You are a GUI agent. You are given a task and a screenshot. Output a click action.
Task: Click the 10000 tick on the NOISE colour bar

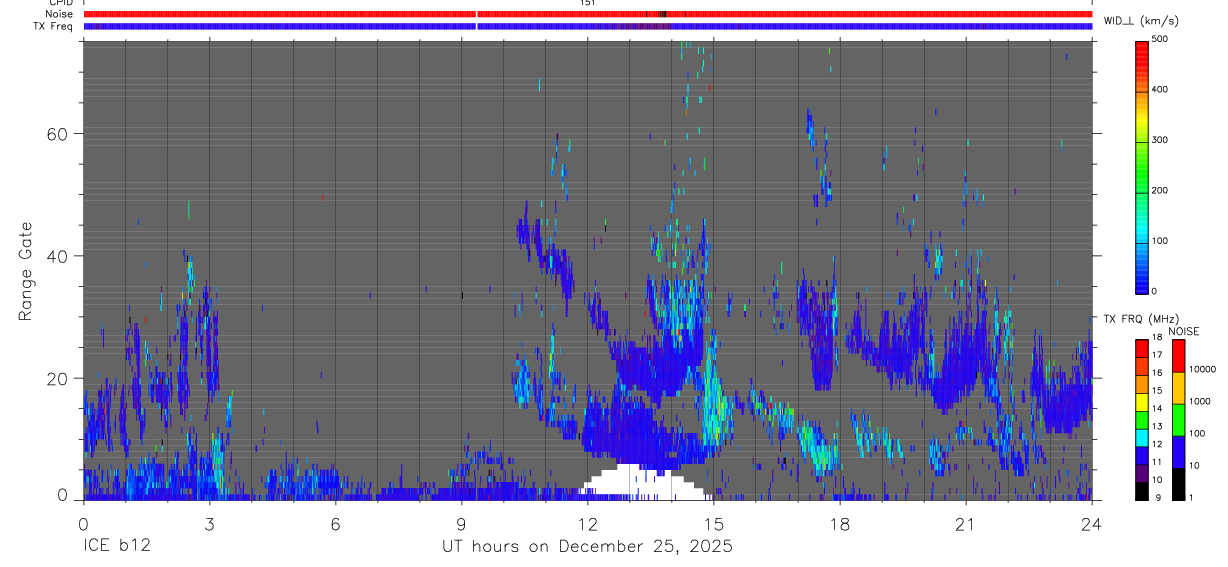pyautogui.click(x=1202, y=370)
